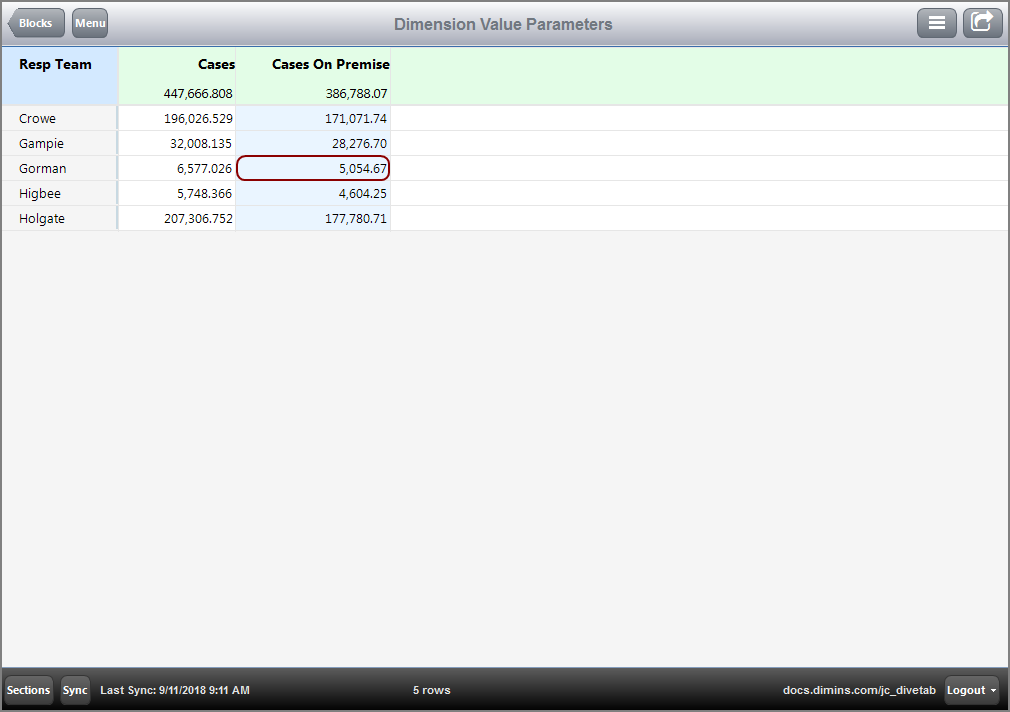Click the Last Sync timestamp
Viewport: 1010px width, 712px height.
point(174,690)
